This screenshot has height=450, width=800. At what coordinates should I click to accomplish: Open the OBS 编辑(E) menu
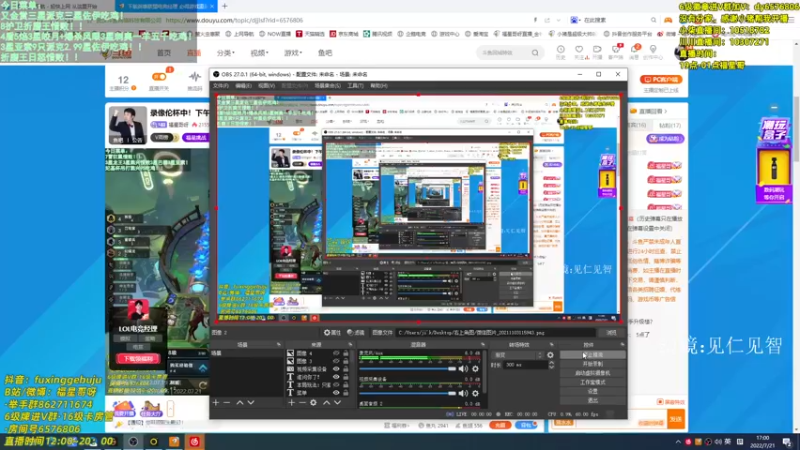point(243,86)
